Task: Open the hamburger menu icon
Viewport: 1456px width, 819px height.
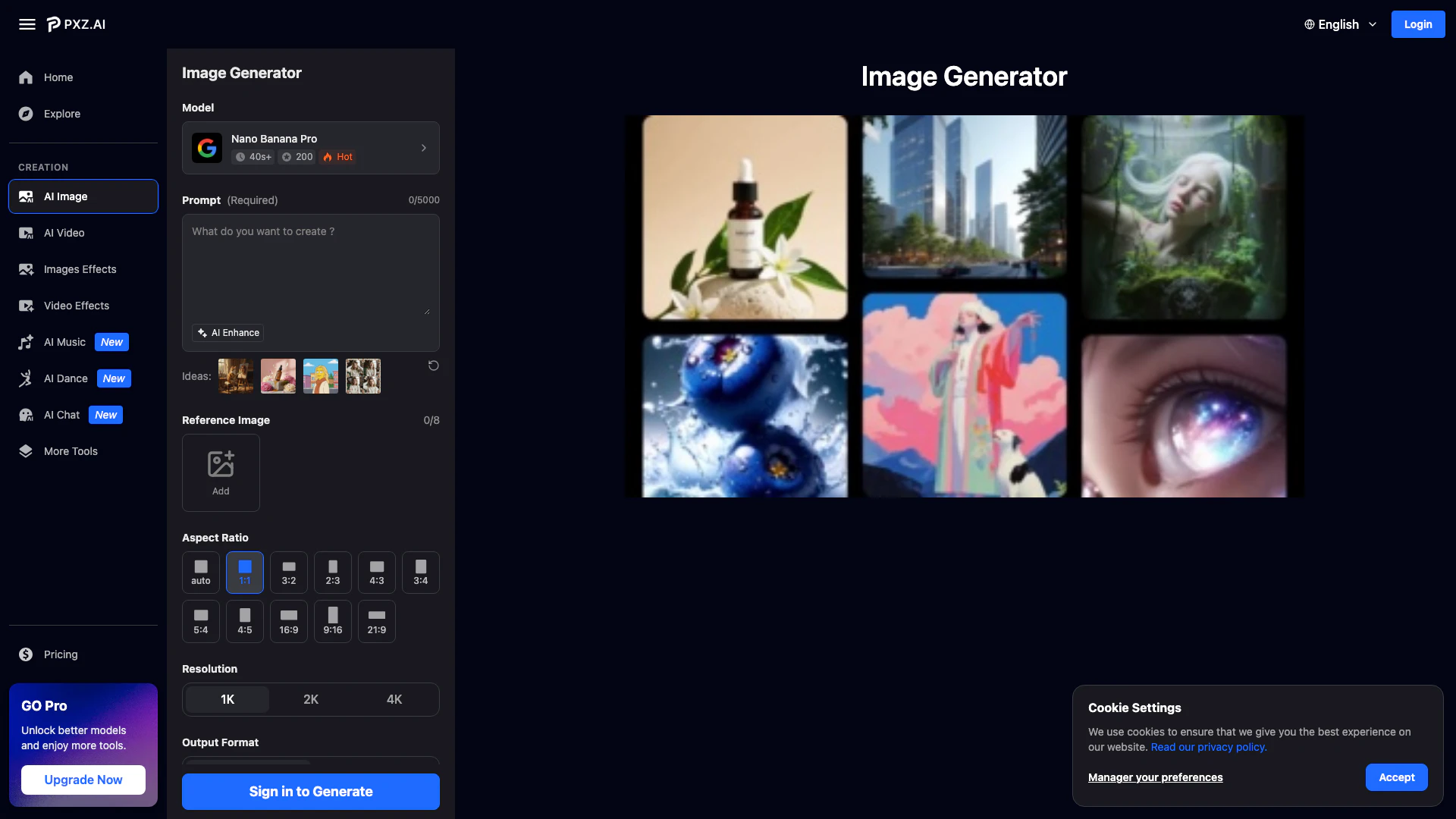Action: click(27, 24)
